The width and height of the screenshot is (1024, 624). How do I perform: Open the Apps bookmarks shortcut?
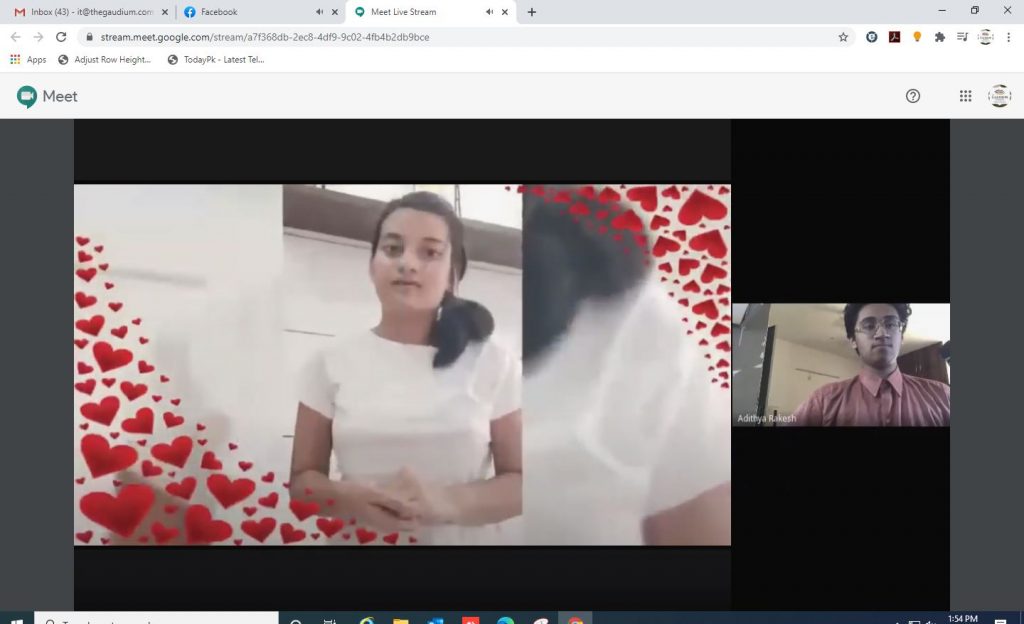28,60
